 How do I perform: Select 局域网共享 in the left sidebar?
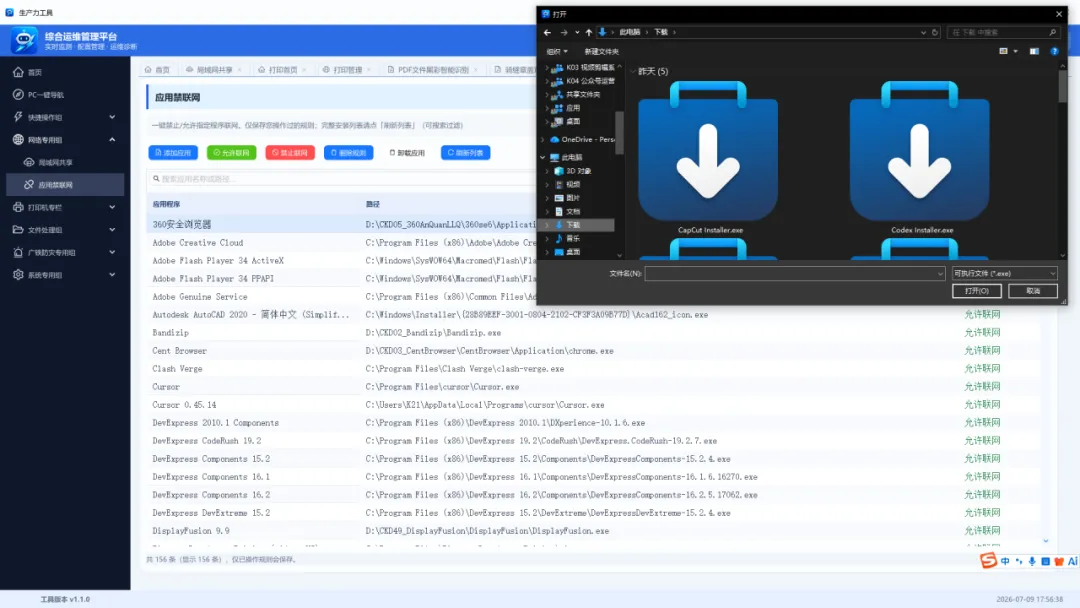[65, 163]
